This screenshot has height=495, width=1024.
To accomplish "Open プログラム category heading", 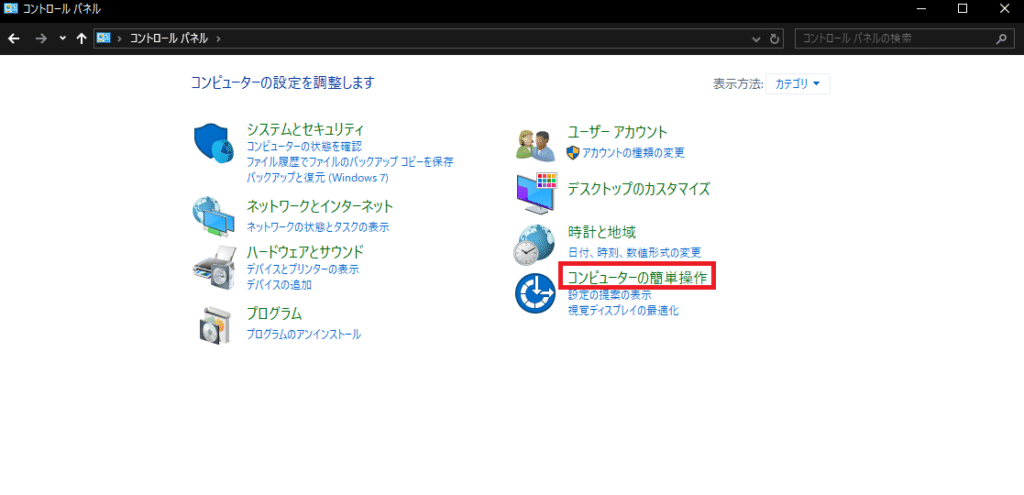I will point(274,313).
